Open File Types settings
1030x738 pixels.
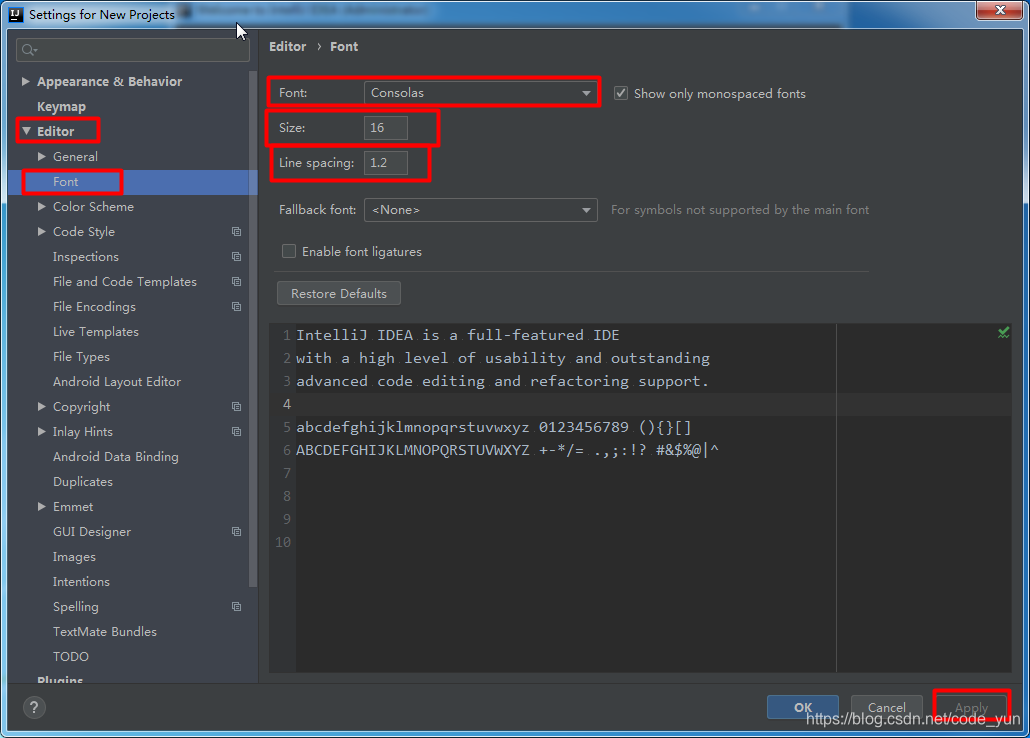click(81, 357)
